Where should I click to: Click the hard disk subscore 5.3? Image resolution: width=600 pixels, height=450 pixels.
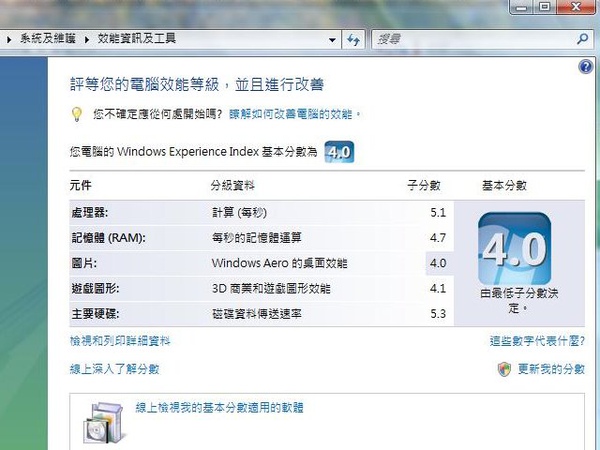click(x=438, y=314)
